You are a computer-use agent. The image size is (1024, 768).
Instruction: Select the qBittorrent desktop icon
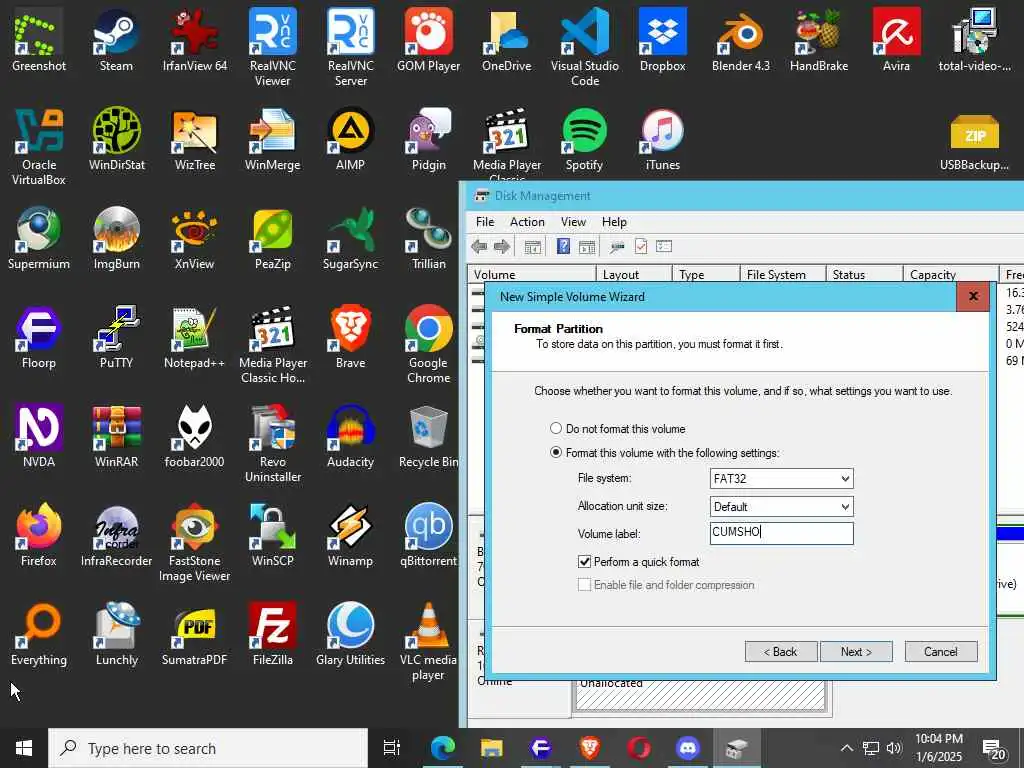pyautogui.click(x=428, y=536)
